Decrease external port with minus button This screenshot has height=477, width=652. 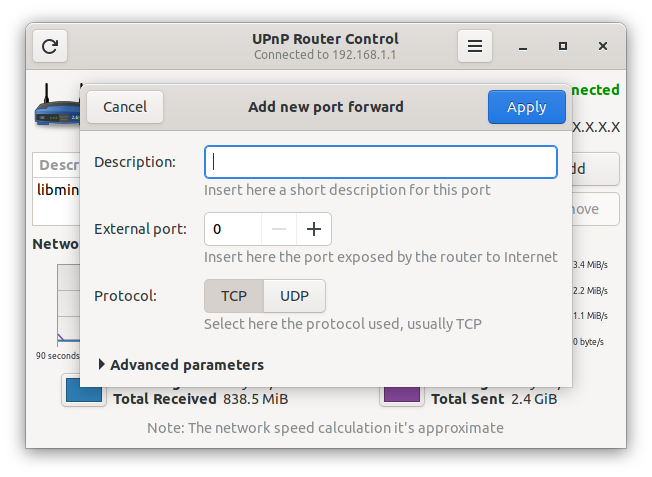coord(279,229)
